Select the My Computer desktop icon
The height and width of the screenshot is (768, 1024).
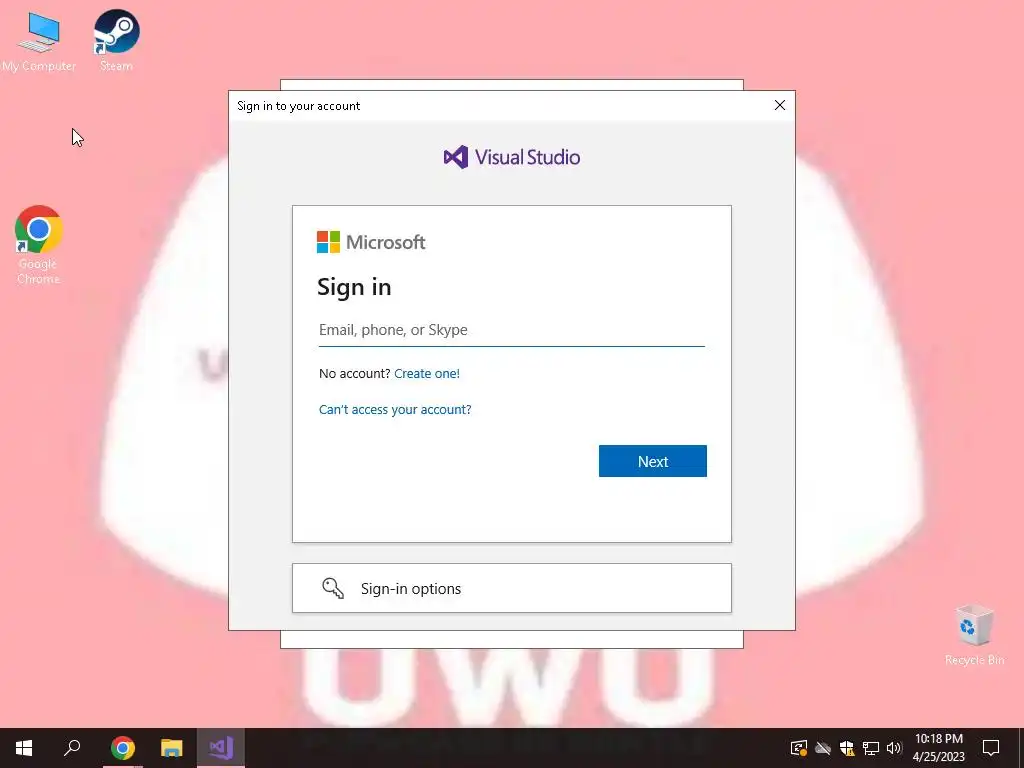39,40
